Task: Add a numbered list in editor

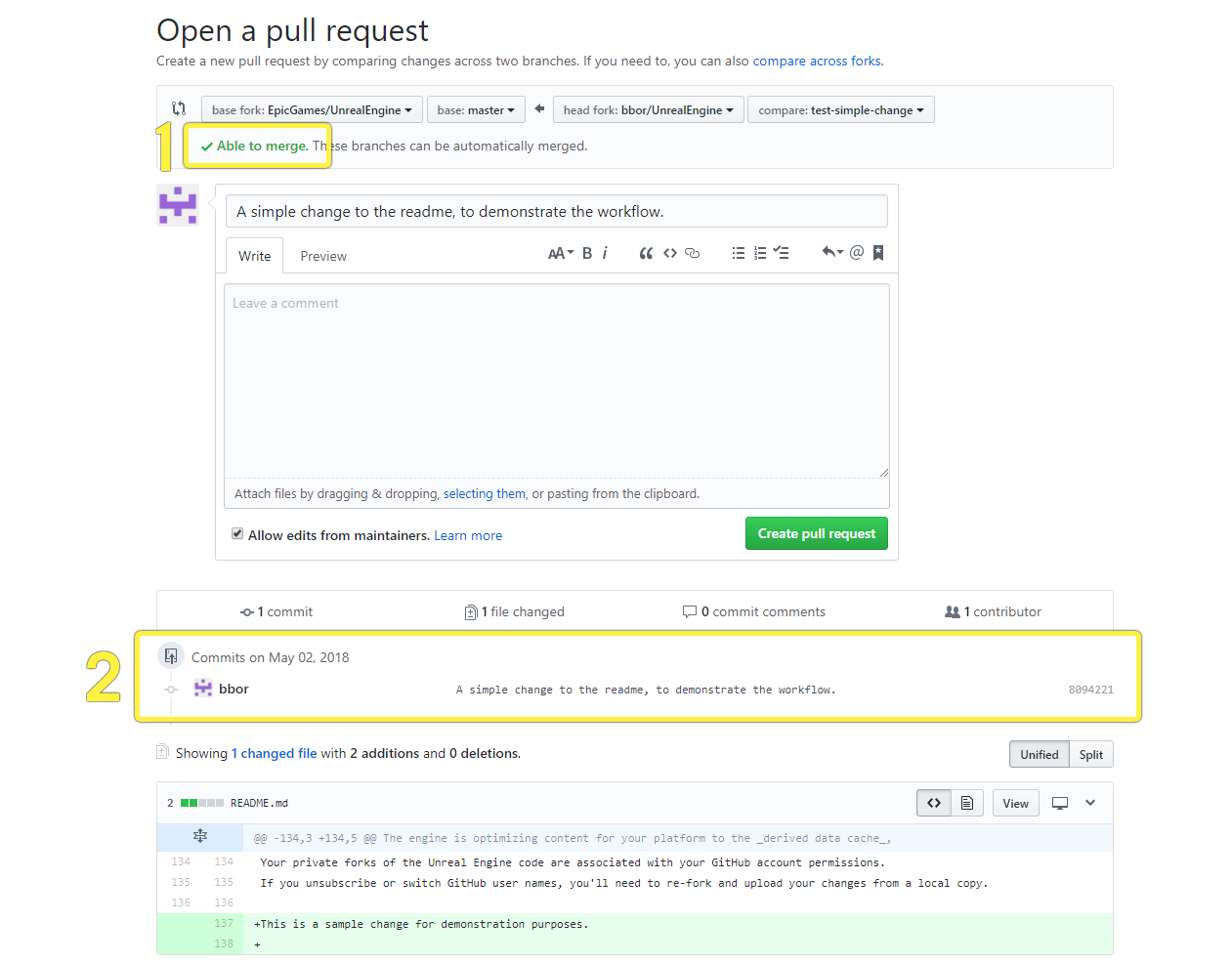Action: pyautogui.click(x=760, y=253)
